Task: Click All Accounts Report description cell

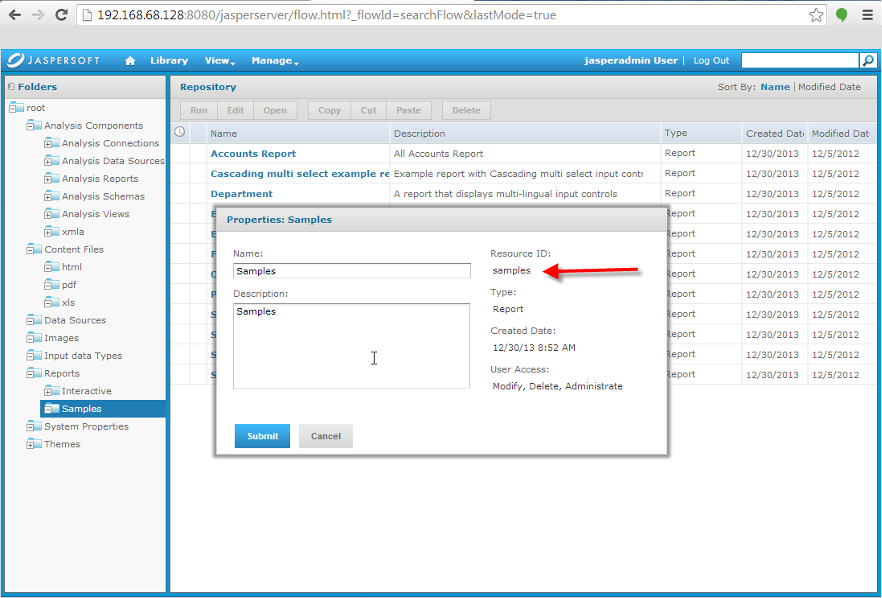Action: pyautogui.click(x=438, y=154)
